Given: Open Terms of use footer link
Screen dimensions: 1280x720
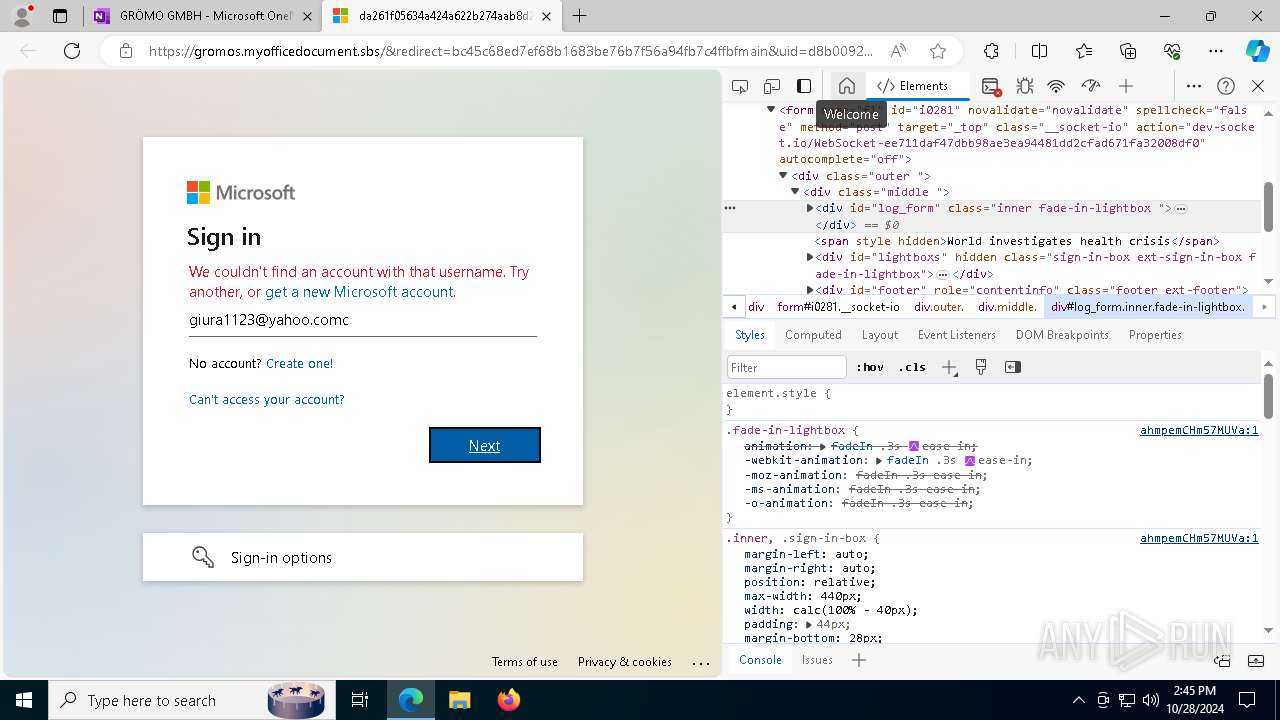Looking at the screenshot, I should (525, 662).
